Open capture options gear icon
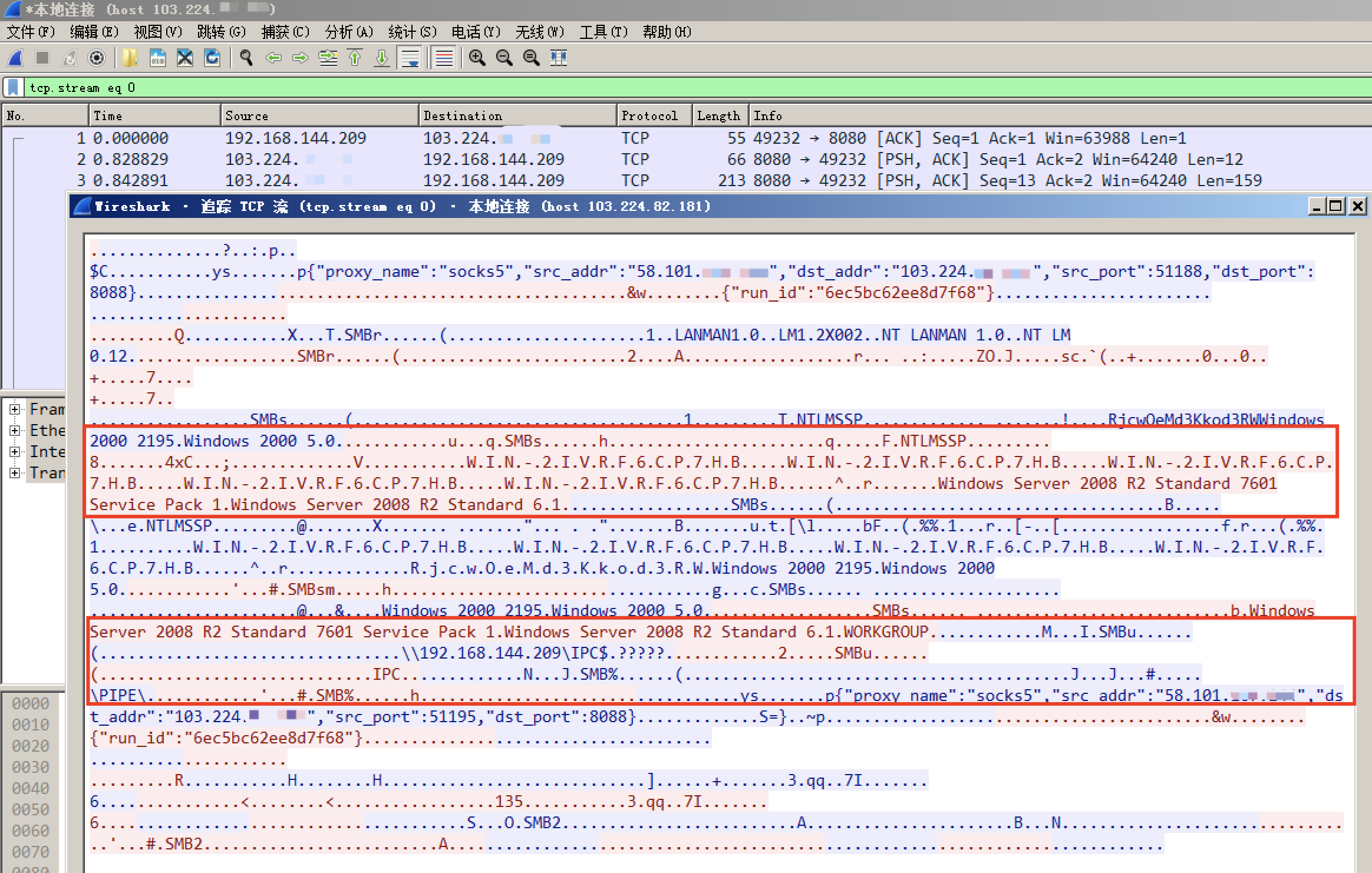The height and width of the screenshot is (873, 1372). 97,58
